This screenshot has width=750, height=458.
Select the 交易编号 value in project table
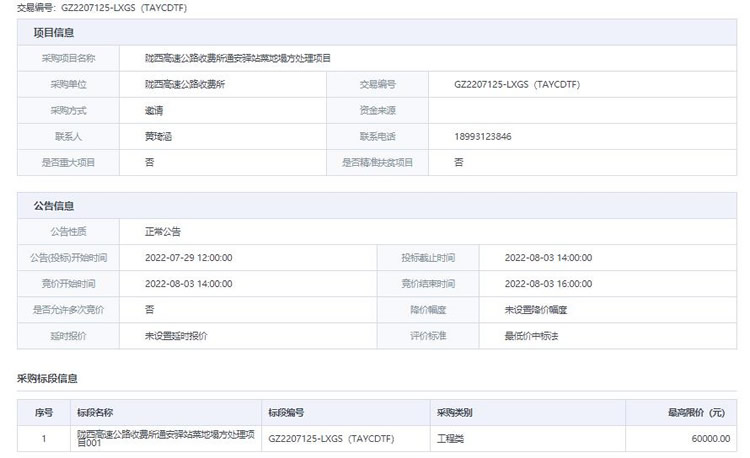click(516, 85)
